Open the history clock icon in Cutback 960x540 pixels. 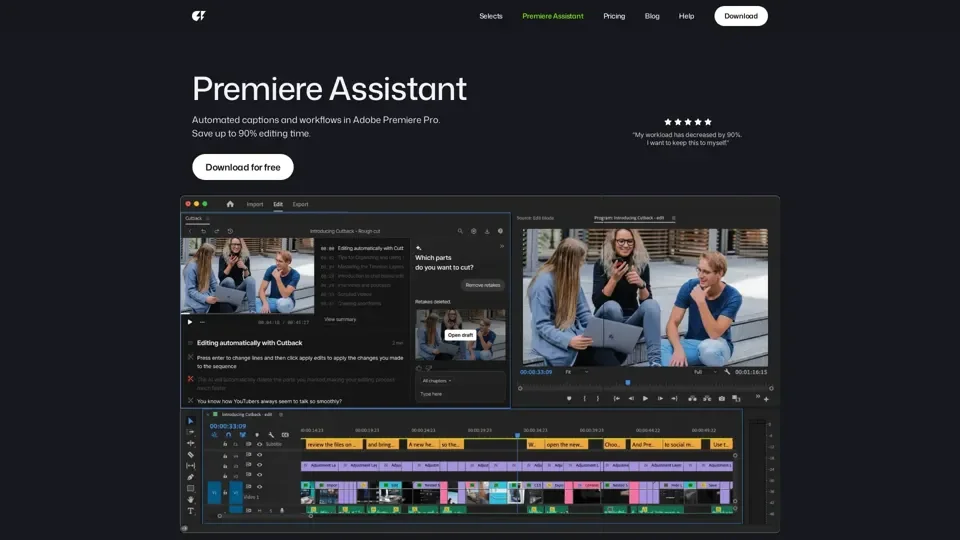(230, 231)
